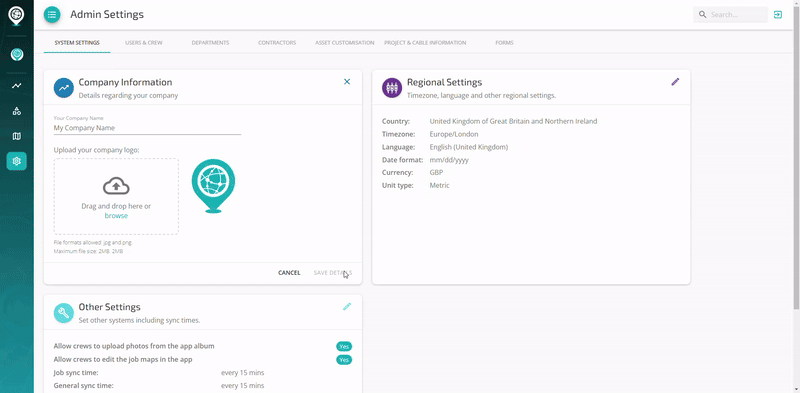Click the Cancel button in Company Information
The image size is (800, 393).
click(x=289, y=273)
